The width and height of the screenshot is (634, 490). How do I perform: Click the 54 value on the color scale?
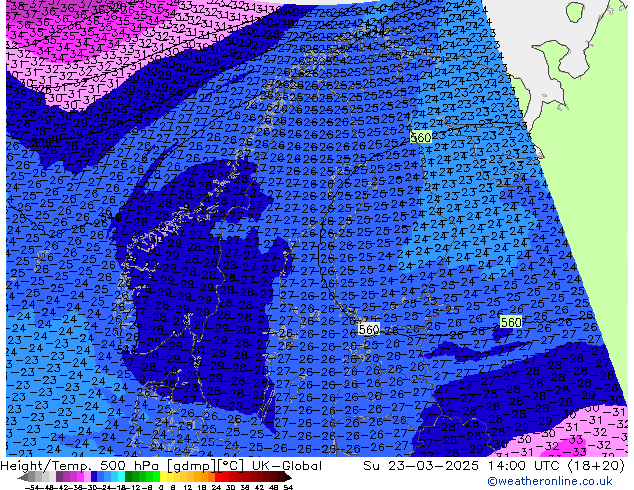[x=288, y=487]
